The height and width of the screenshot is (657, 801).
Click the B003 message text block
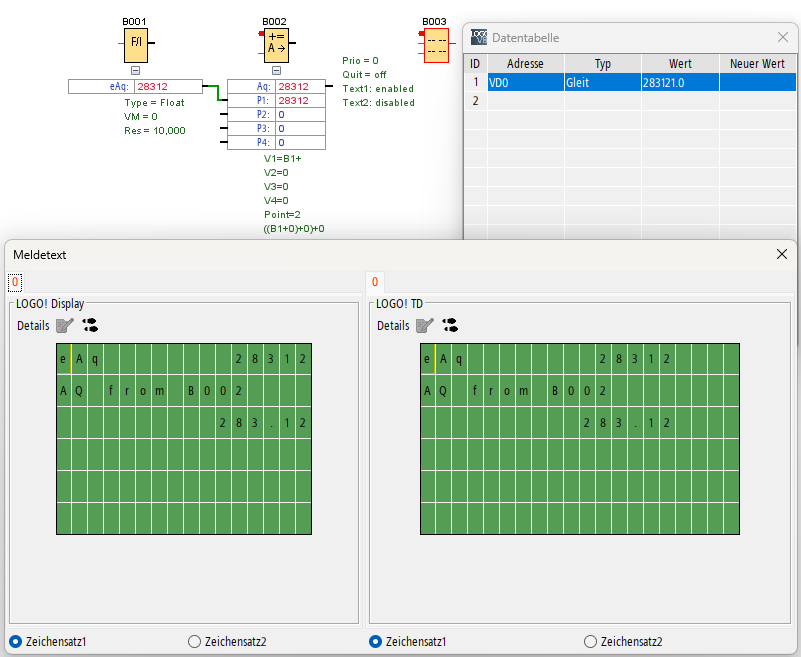[x=435, y=45]
